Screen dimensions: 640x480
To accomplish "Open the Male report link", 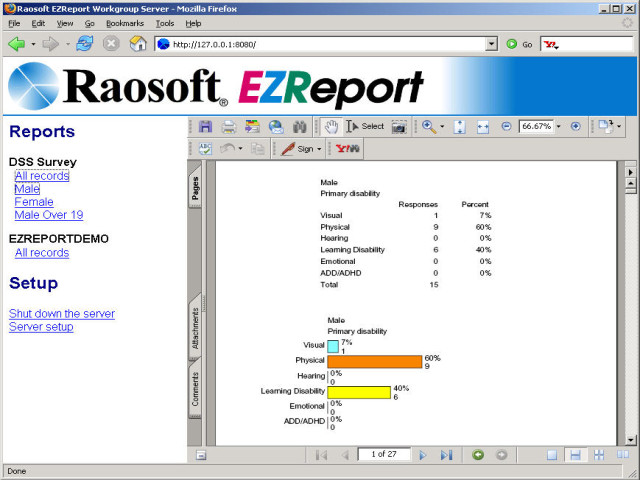I will coord(27,189).
